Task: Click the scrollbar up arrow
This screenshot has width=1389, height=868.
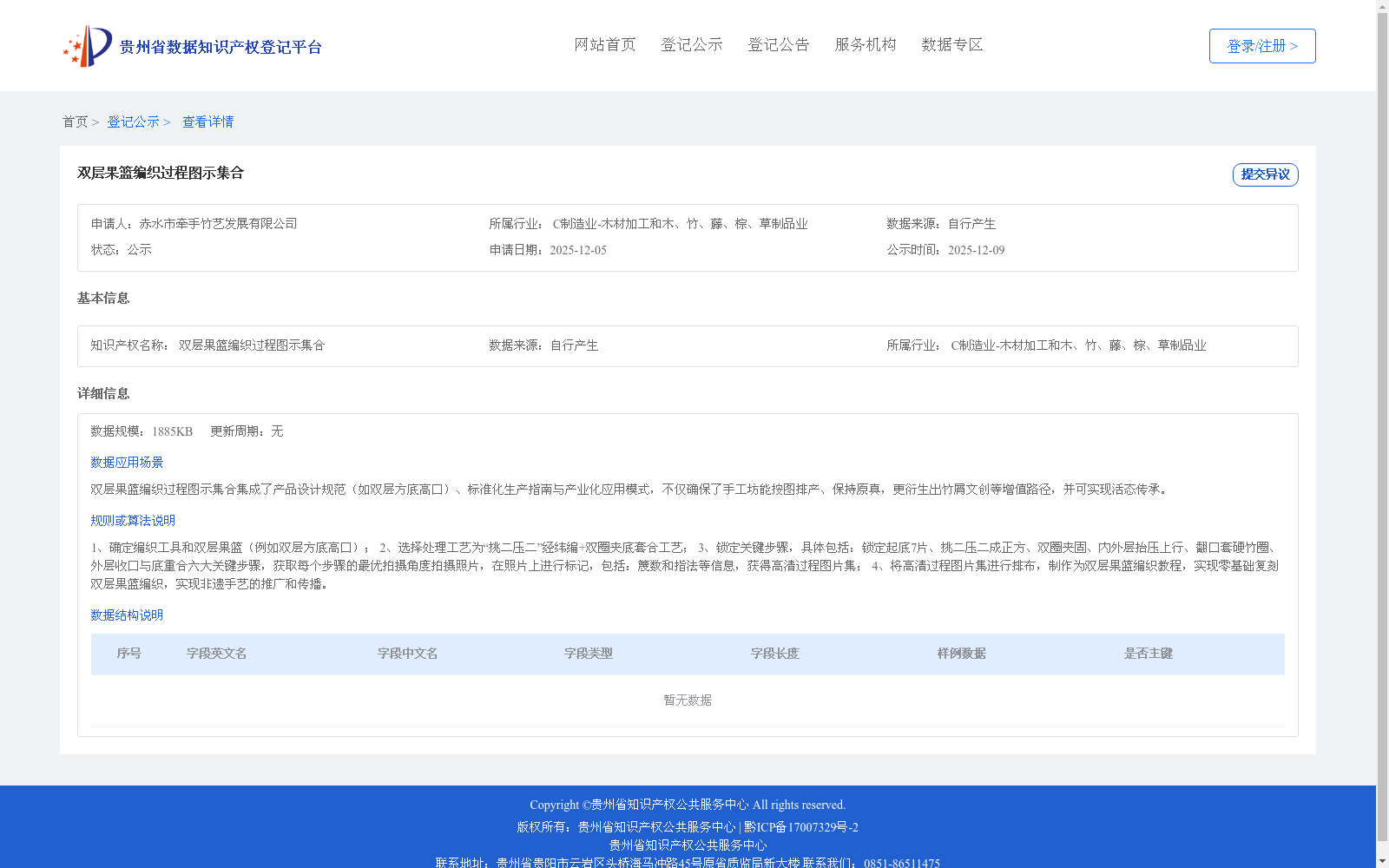Action: pyautogui.click(x=1382, y=6)
